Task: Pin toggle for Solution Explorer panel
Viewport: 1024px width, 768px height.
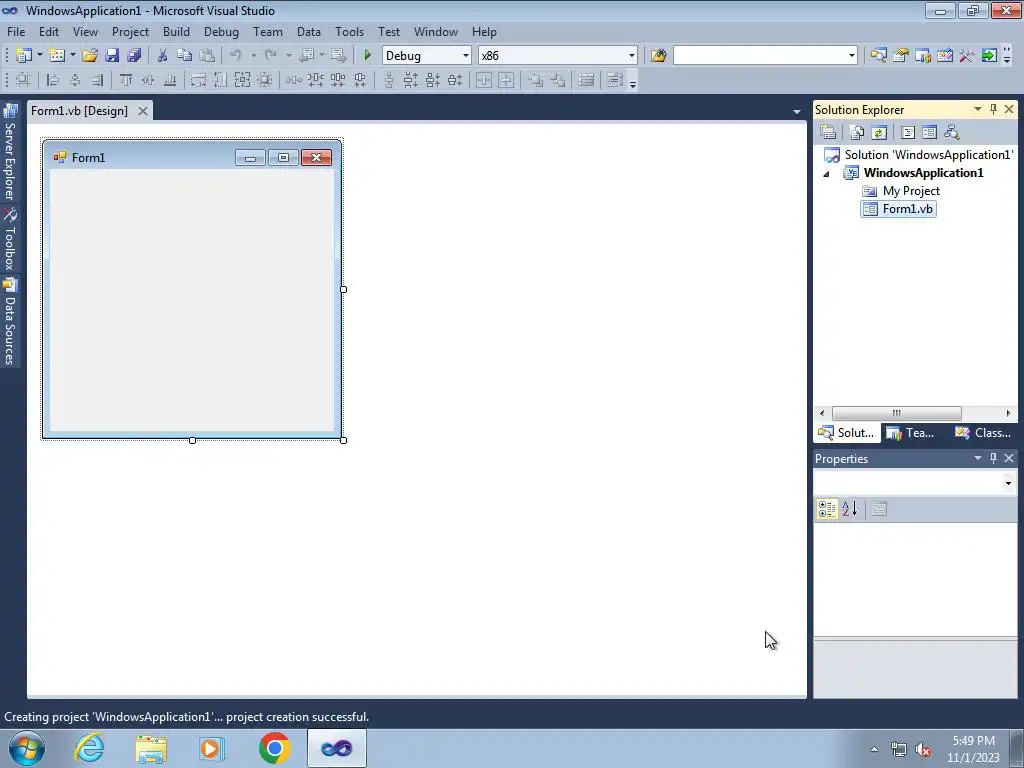Action: [x=993, y=109]
